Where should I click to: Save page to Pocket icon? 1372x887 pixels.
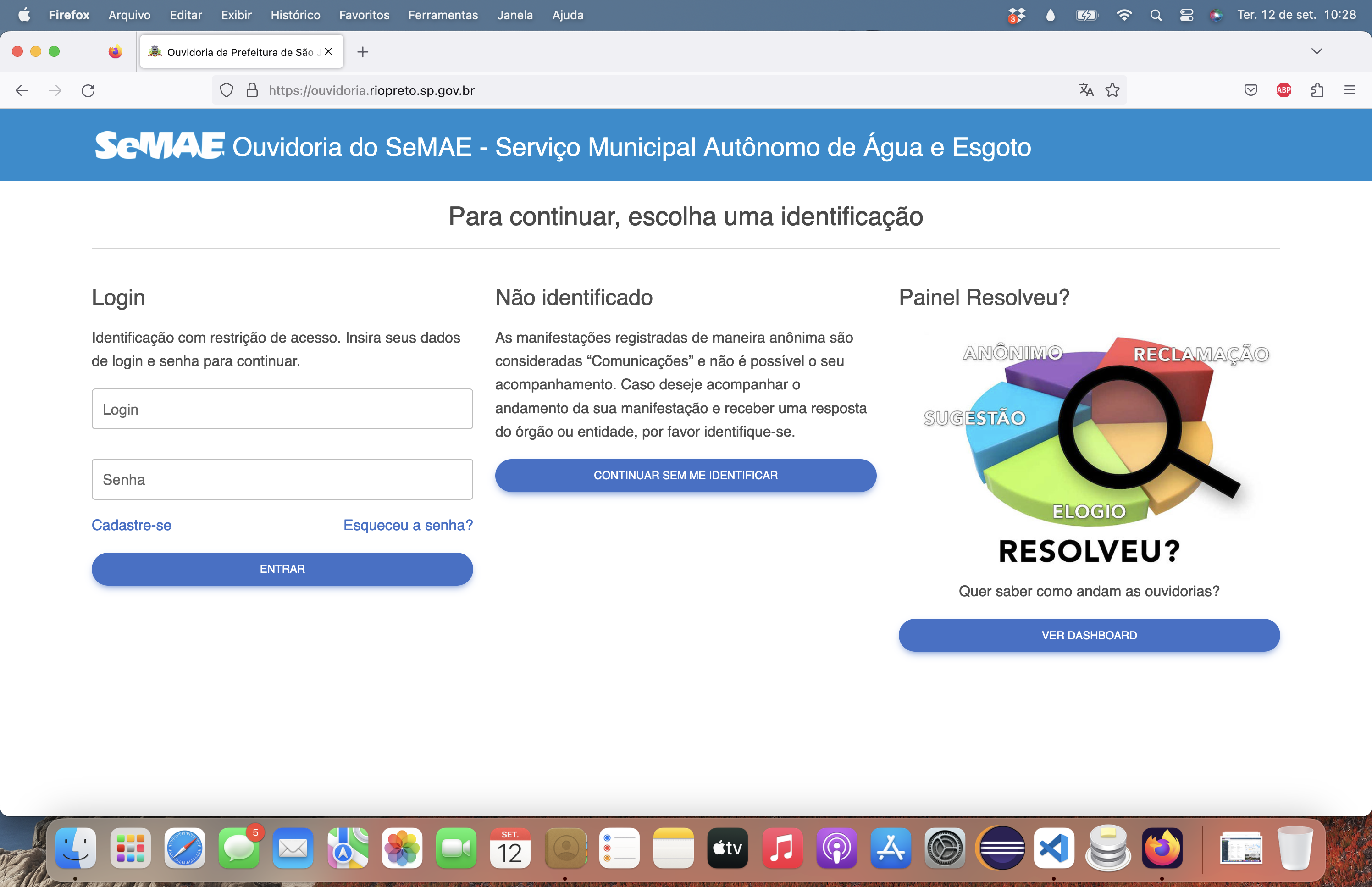click(1250, 90)
